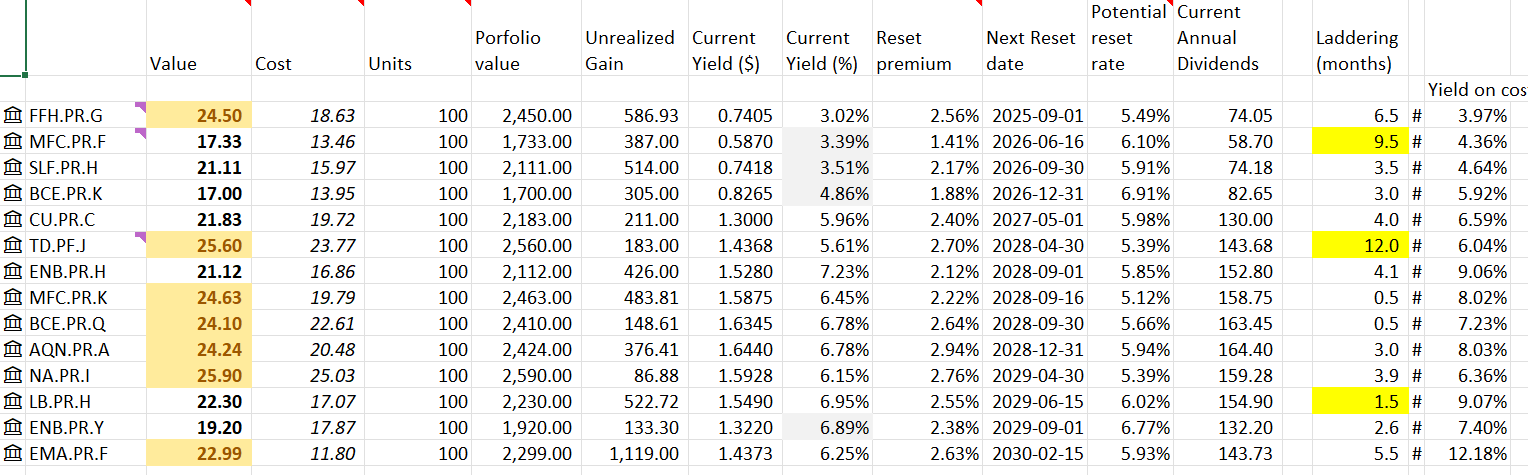1528x475 pixels.
Task: Click the stock icon beside NA.PR.I
Action: (x=13, y=376)
